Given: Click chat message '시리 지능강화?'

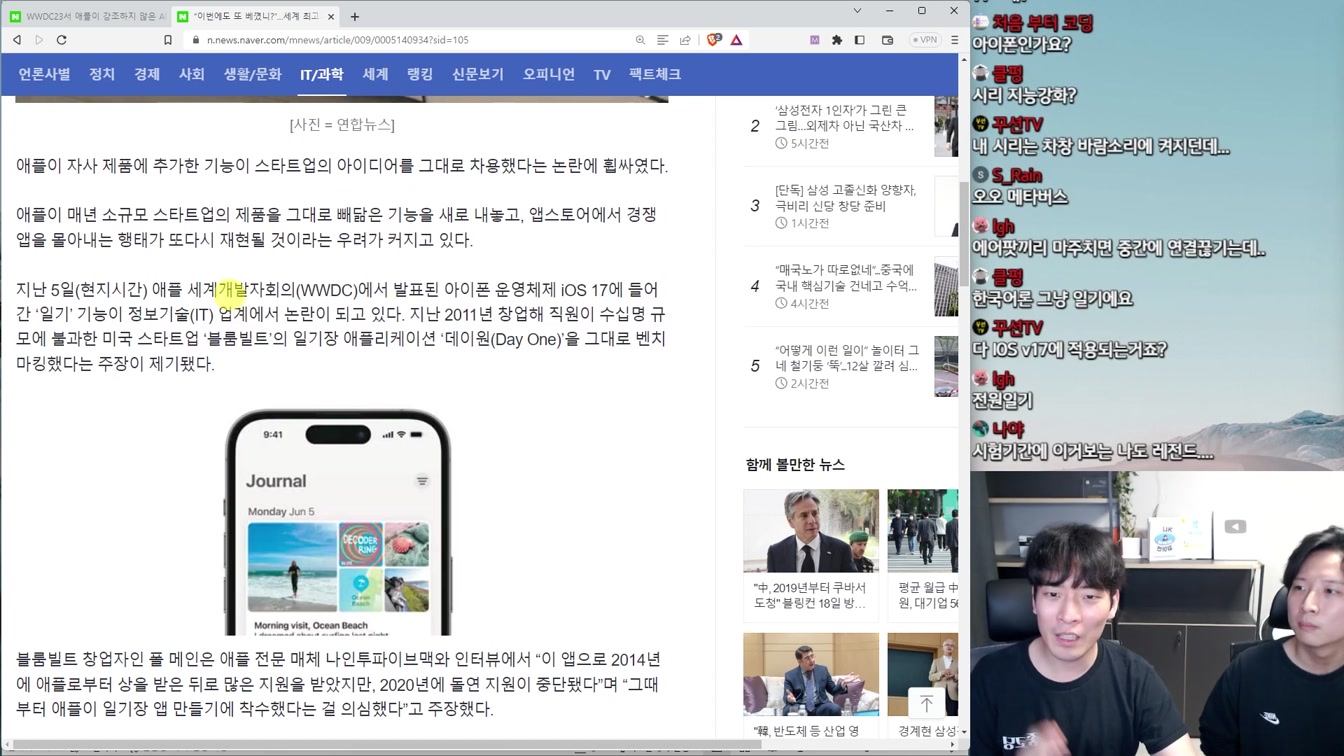Looking at the screenshot, I should click(1024, 96).
